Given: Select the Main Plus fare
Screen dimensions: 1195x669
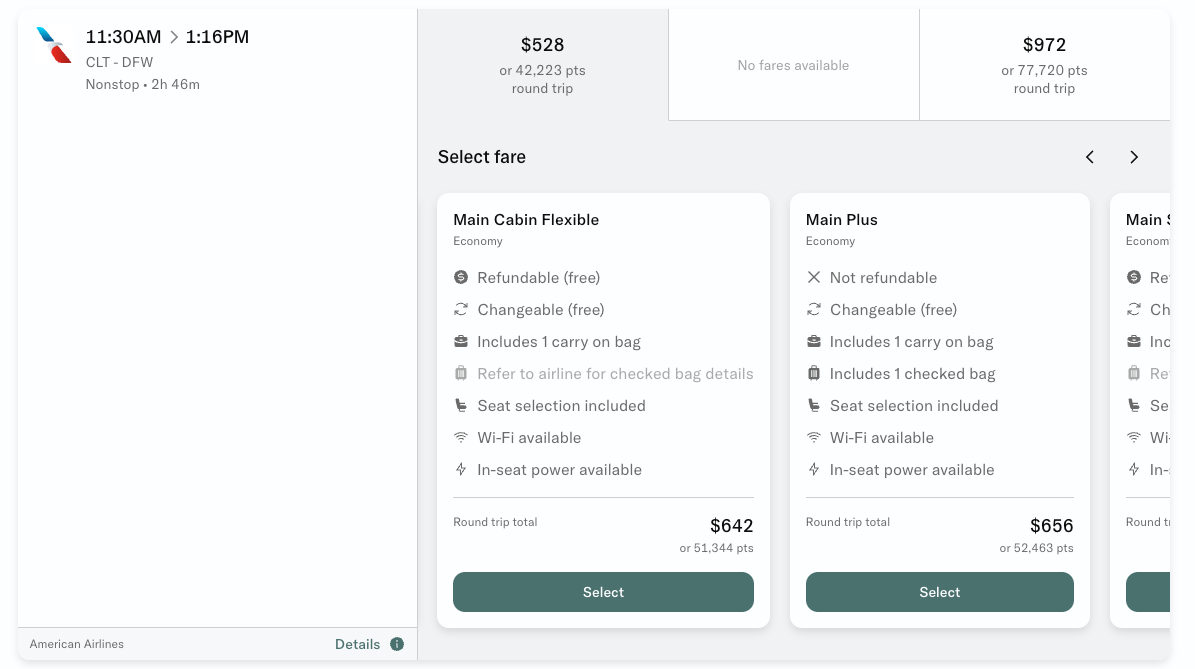Looking at the screenshot, I should click(939, 592).
